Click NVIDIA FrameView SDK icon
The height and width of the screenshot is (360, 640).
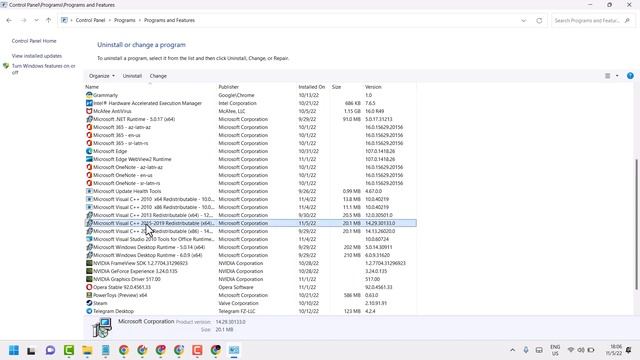[89, 263]
